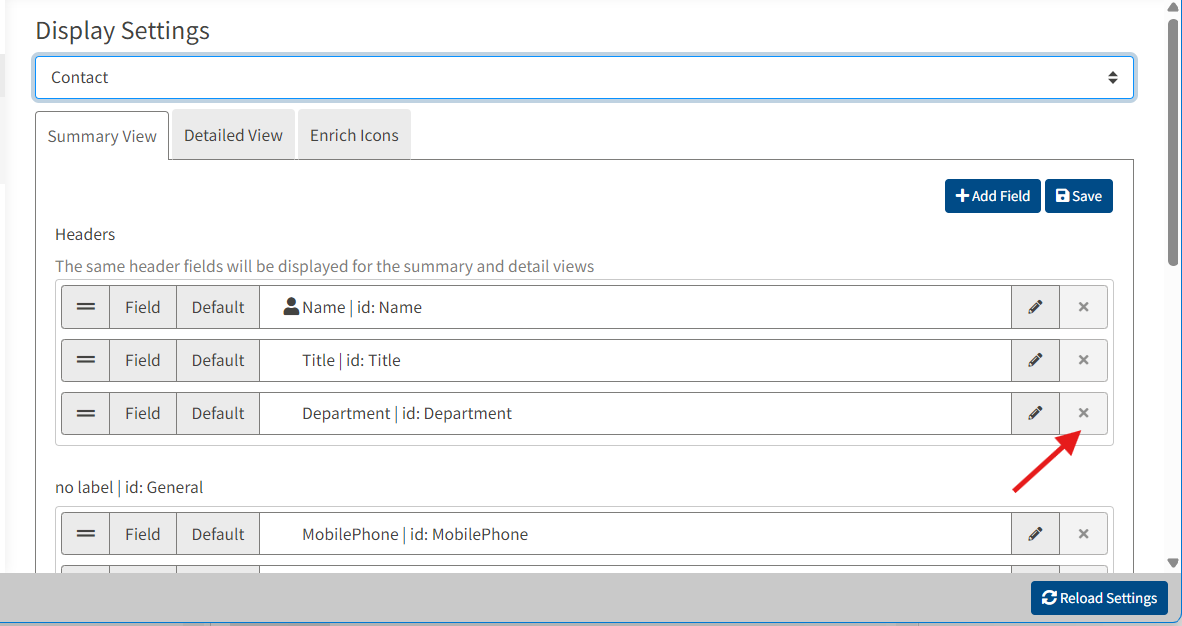
Task: Click pencil icon for Department field
Action: (x=1035, y=413)
